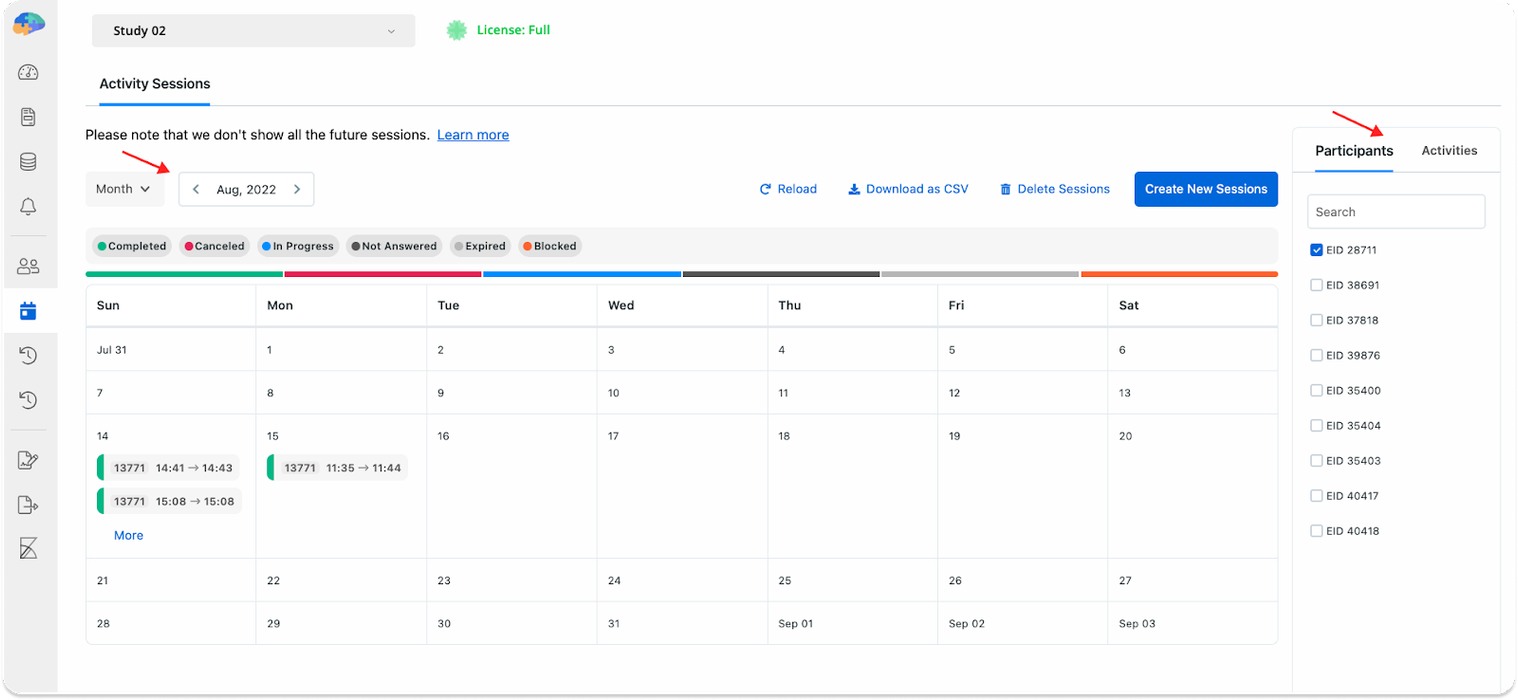Screen dimensions: 1518x700
Task: Select the calendar sessions icon in sidebar
Action: point(29,310)
